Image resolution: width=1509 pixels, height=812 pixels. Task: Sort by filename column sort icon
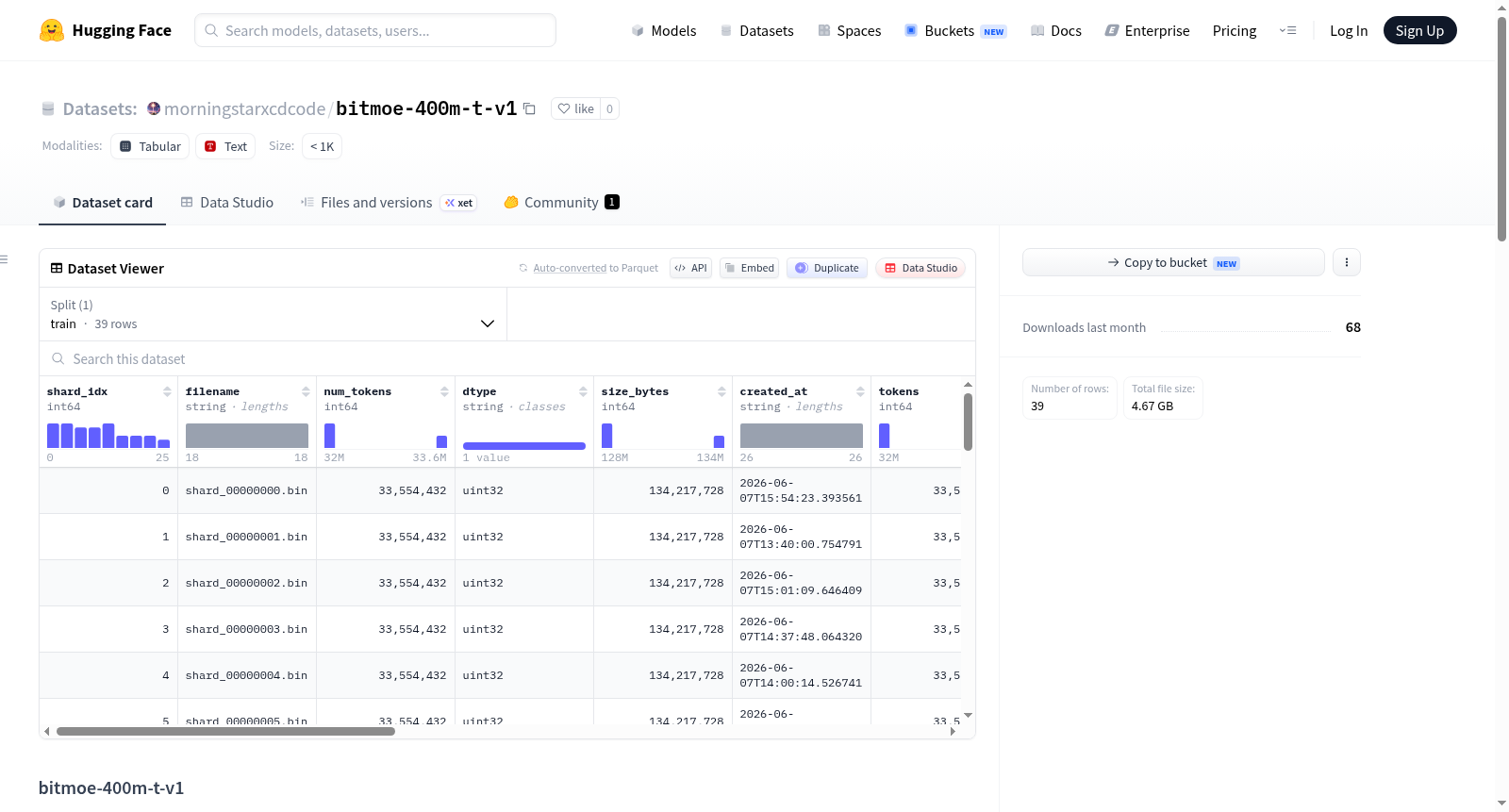(306, 391)
